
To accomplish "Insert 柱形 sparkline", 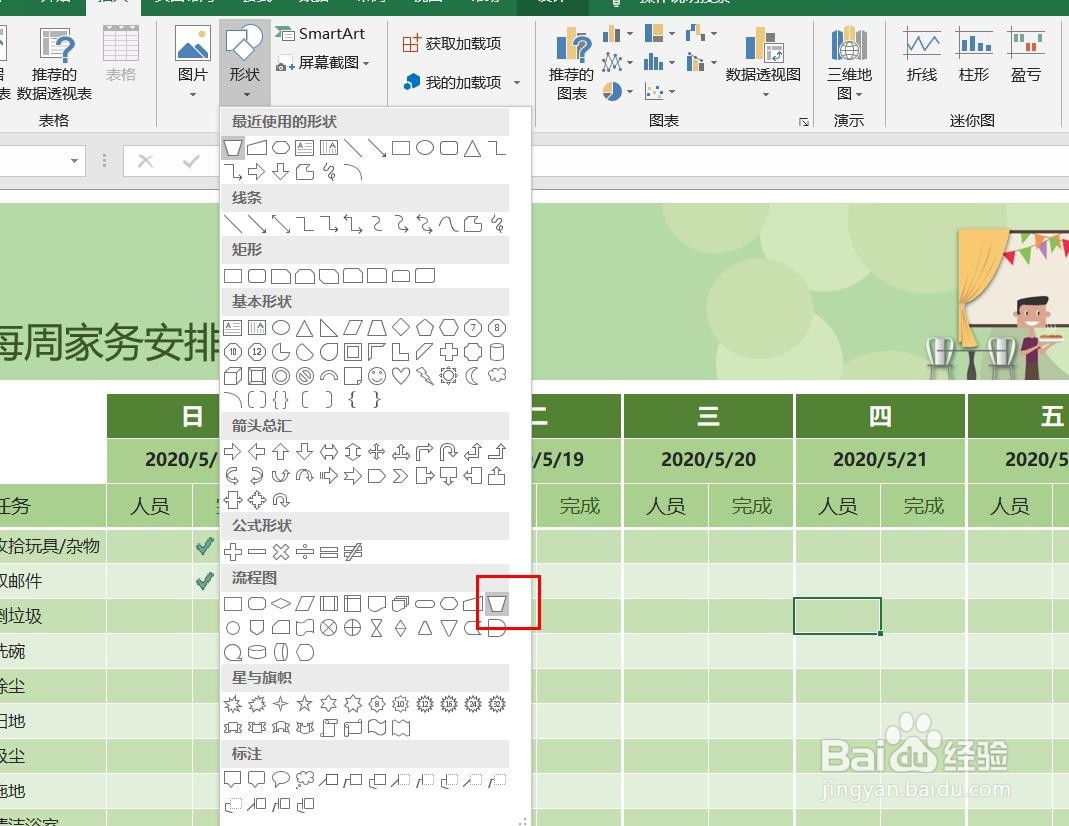I will [x=974, y=55].
